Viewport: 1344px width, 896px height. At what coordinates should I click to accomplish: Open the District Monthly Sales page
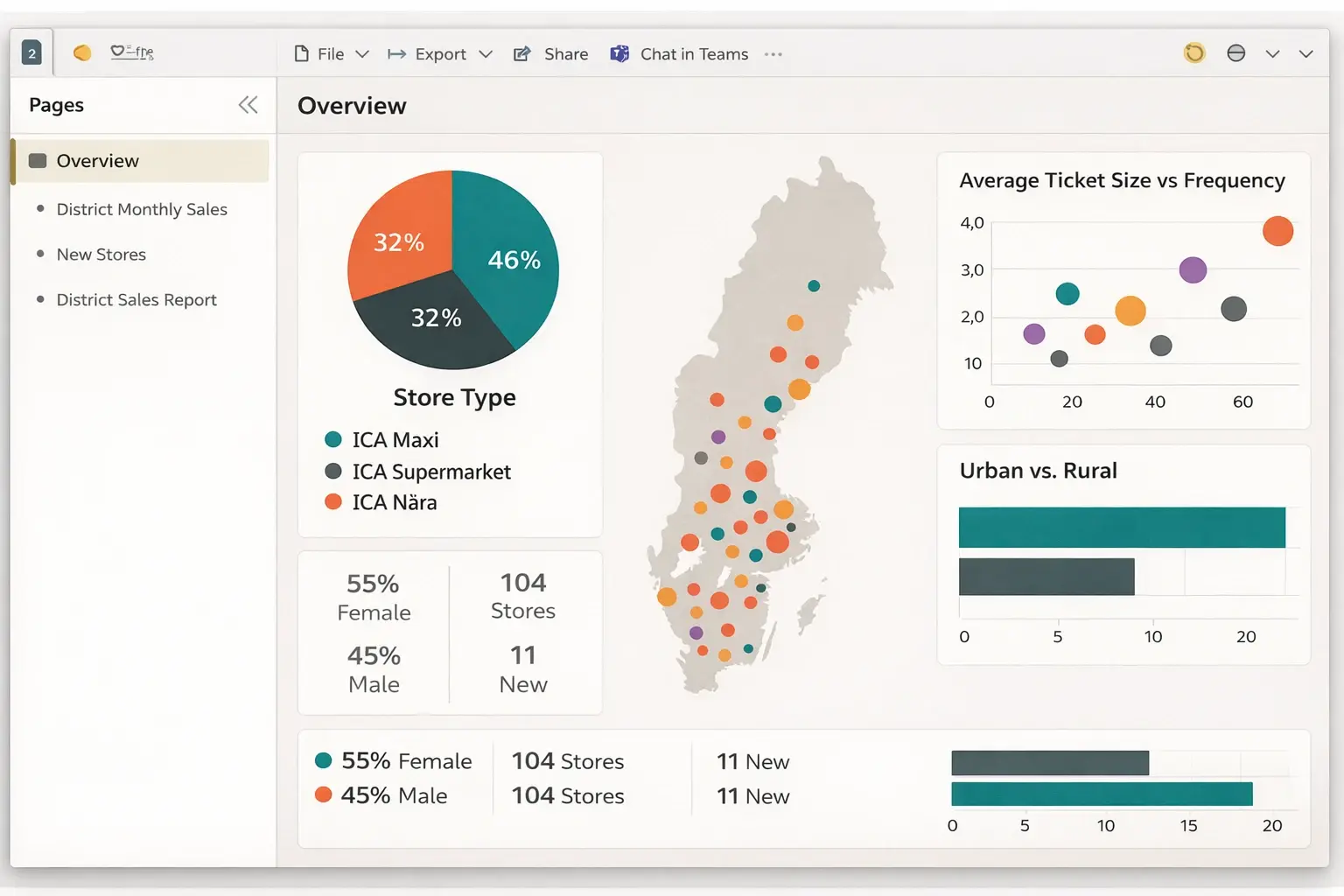coord(142,209)
